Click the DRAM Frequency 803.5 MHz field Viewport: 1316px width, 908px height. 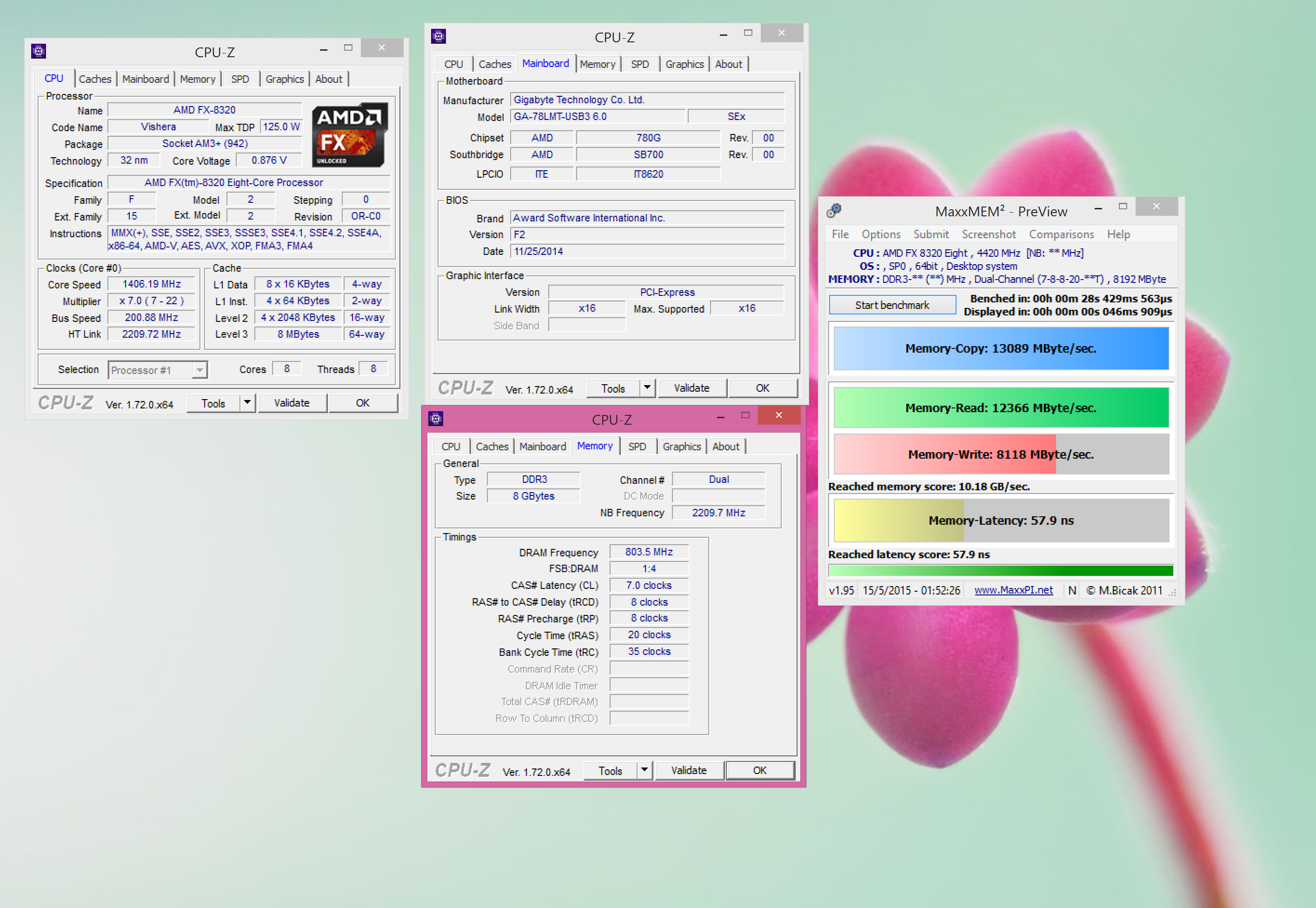(x=649, y=552)
